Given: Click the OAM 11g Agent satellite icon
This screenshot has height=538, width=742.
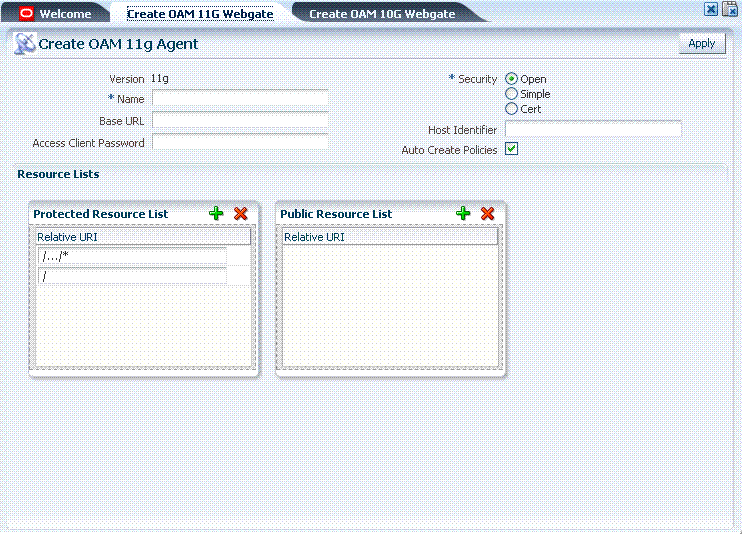Looking at the screenshot, I should pos(25,44).
